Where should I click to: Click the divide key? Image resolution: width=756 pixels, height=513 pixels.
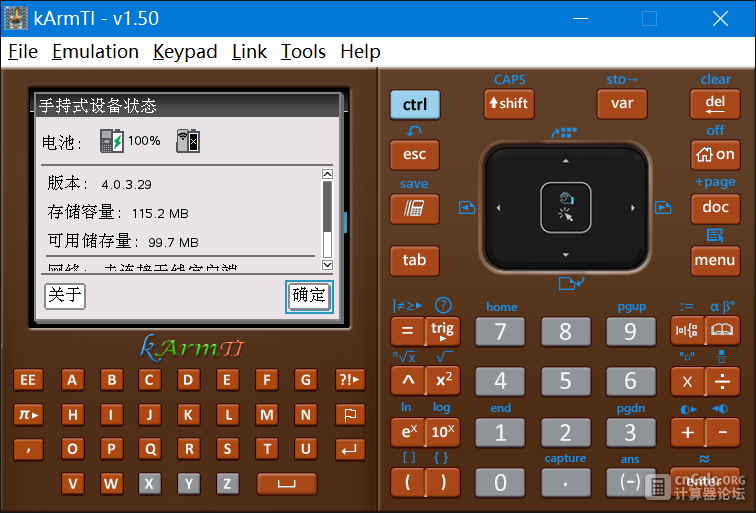pos(722,381)
